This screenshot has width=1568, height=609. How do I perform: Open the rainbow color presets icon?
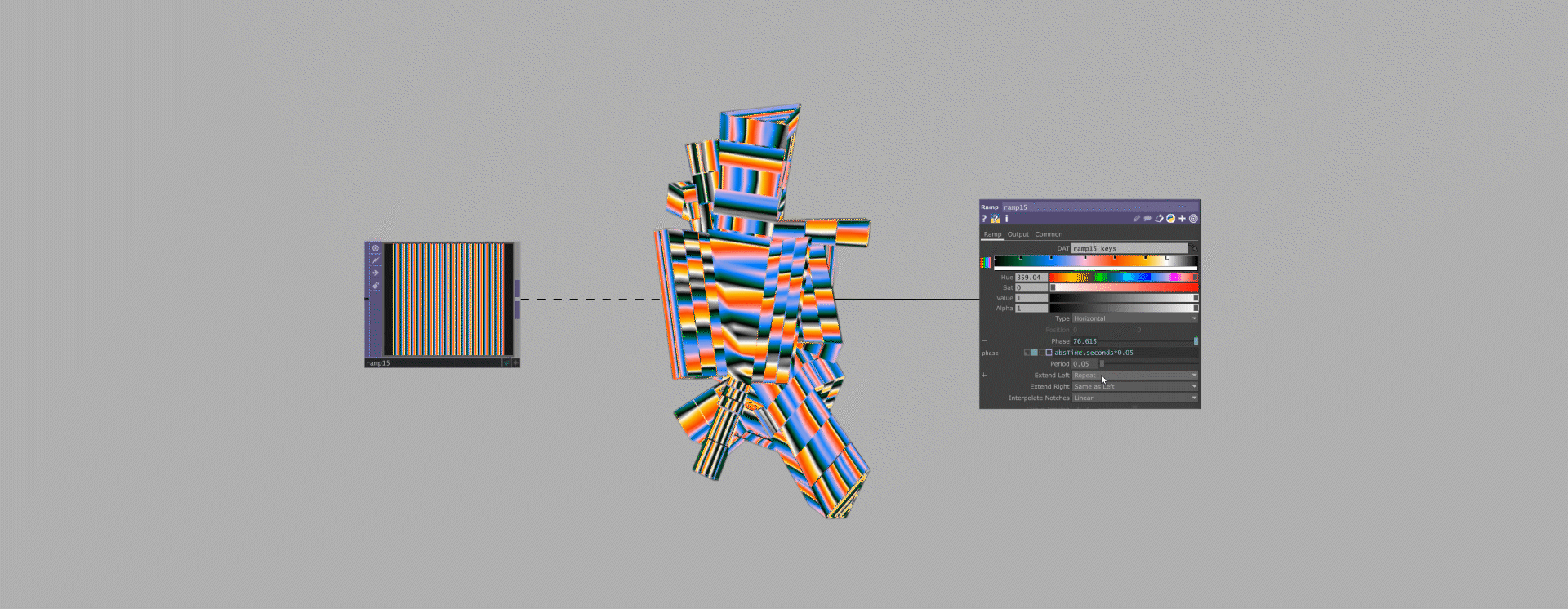pos(986,262)
